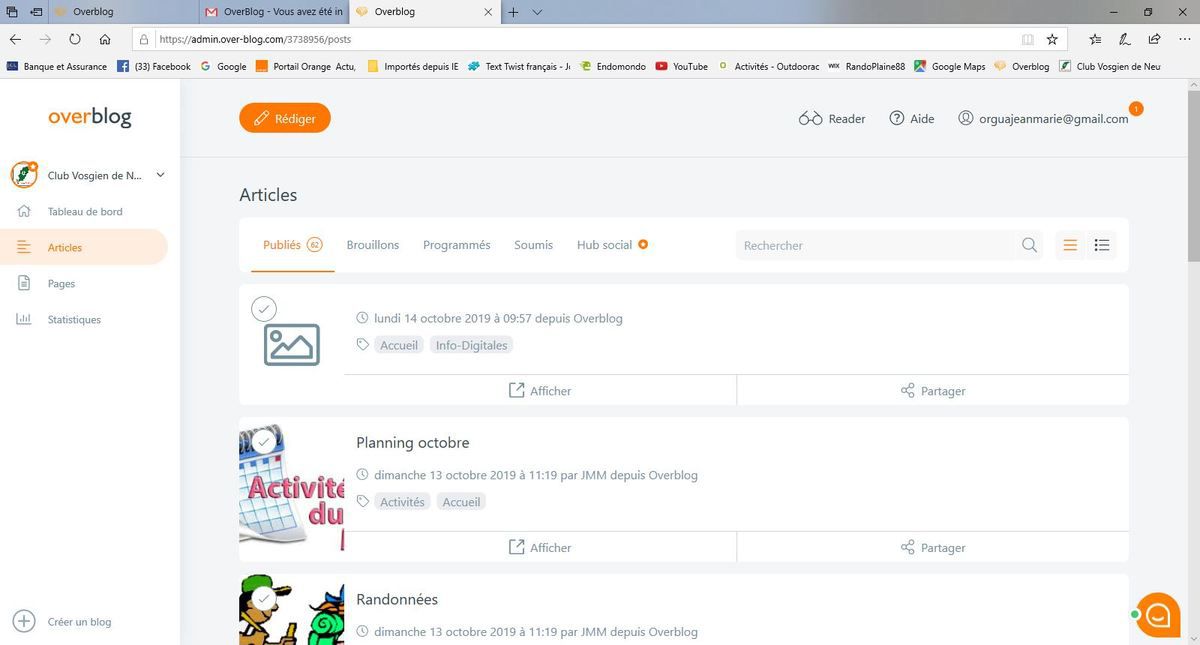Click Partager for the lundi 14 octobre article
This screenshot has width=1200, height=645.
coord(933,391)
